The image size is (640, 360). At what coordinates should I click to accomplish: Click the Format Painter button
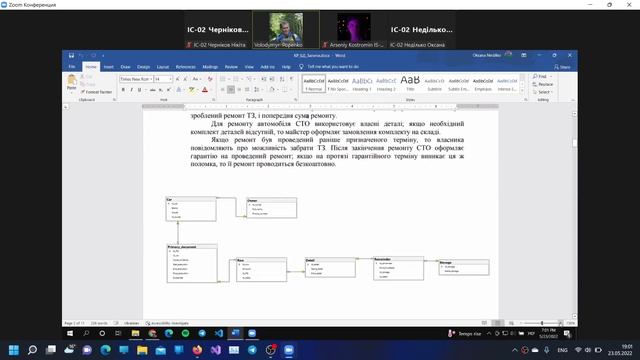coord(96,92)
